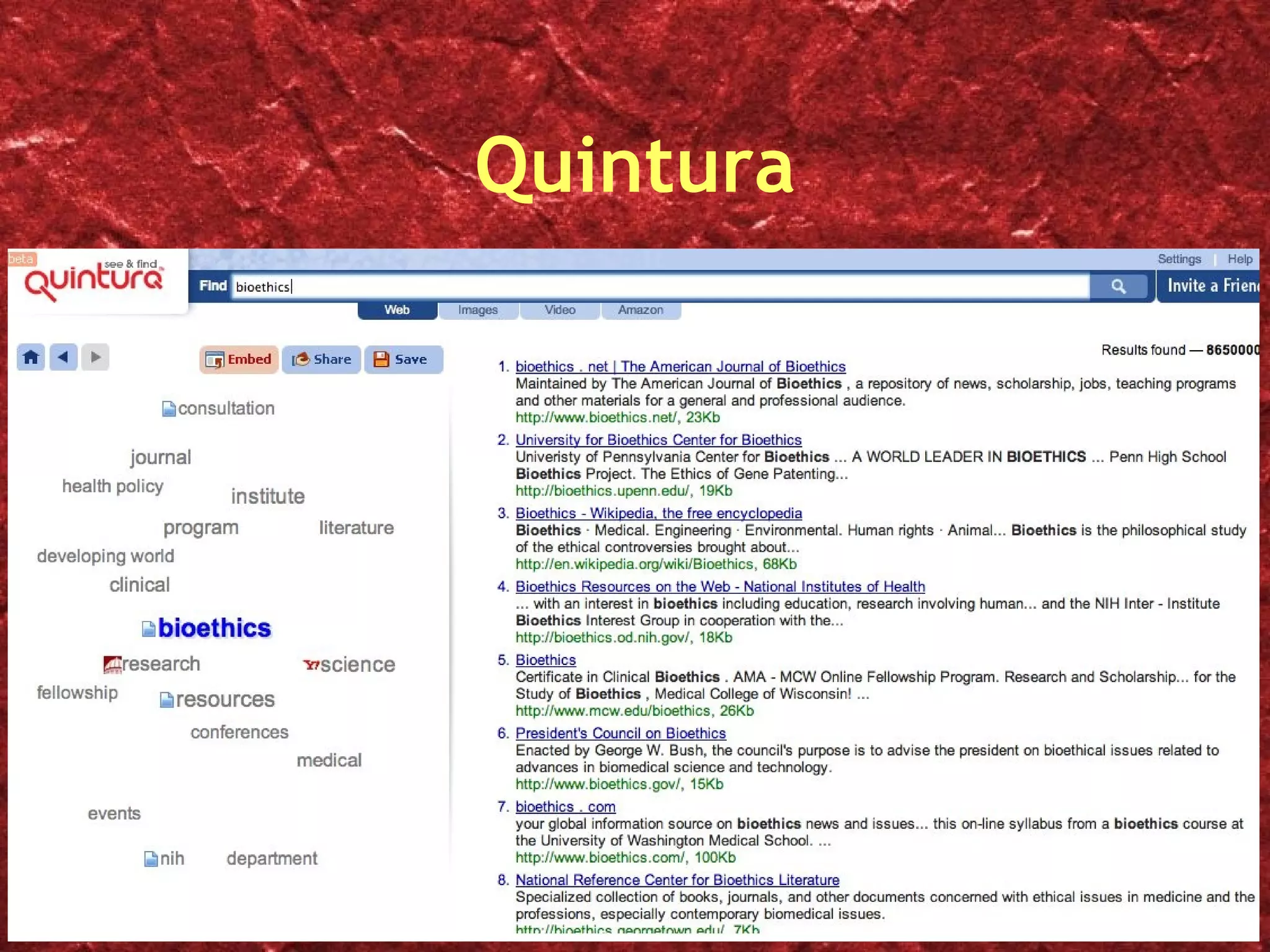Viewport: 1270px width, 952px height.
Task: Switch to the Web tab
Action: point(397,310)
